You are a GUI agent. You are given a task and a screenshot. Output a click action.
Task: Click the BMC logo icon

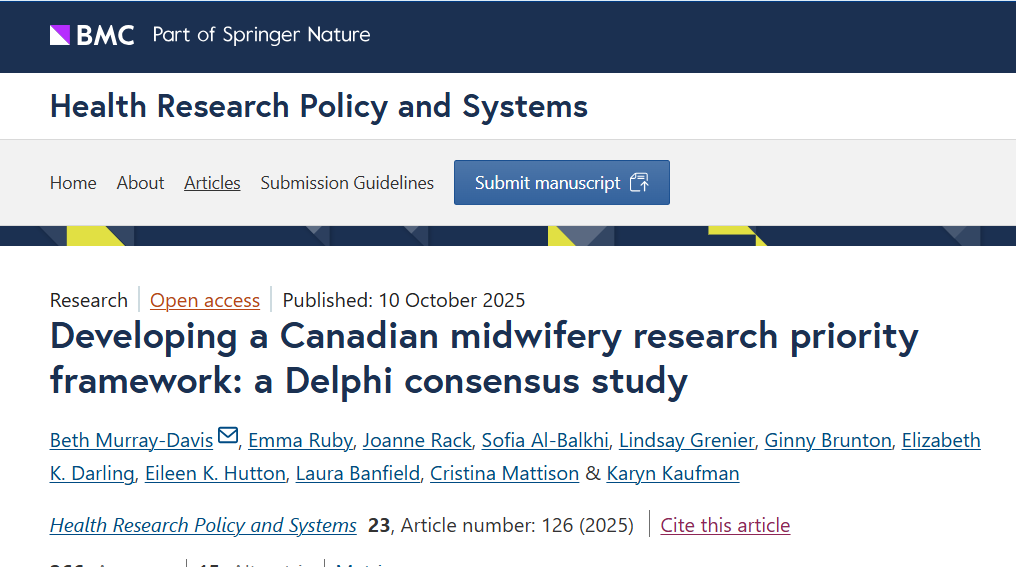point(60,35)
